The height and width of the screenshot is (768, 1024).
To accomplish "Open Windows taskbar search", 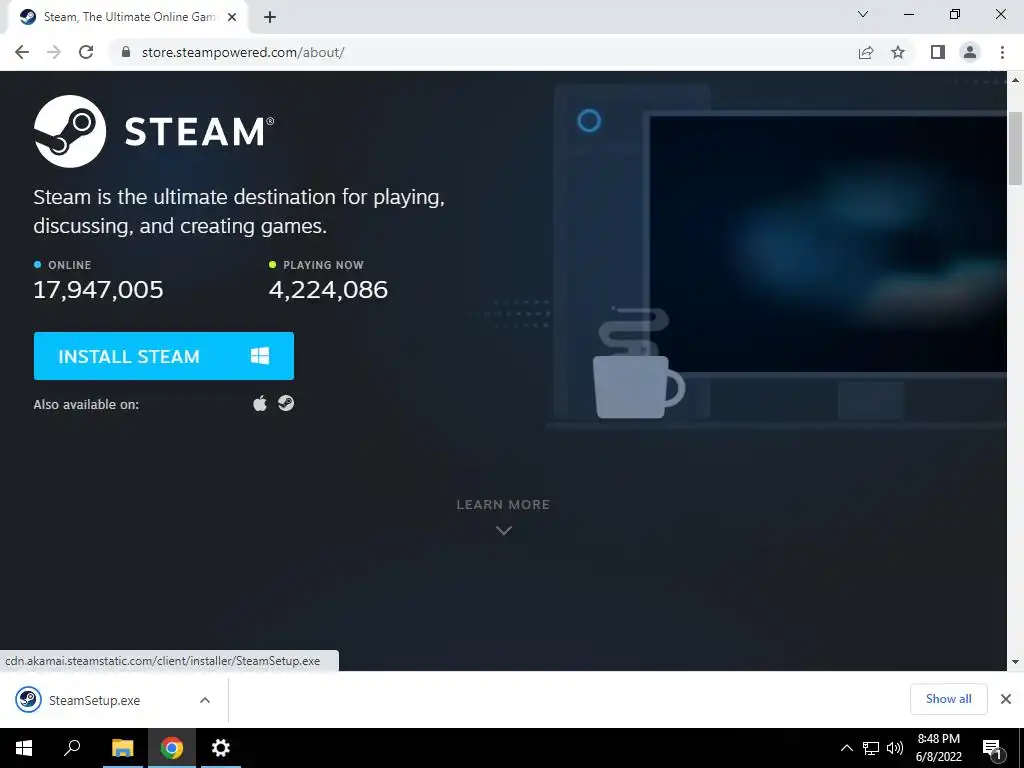I will [72, 748].
